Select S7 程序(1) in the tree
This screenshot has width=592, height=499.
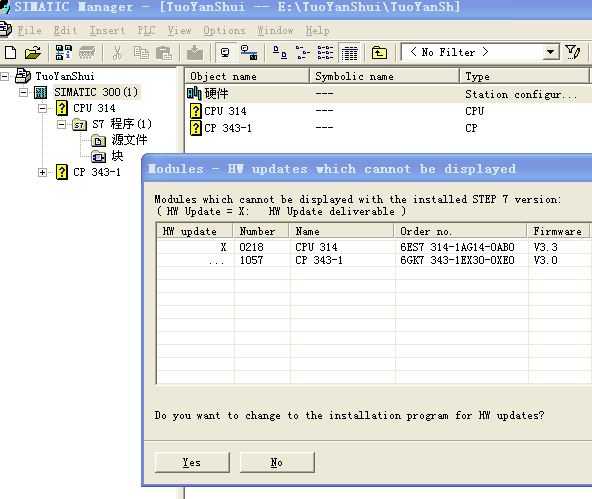(x=122, y=124)
